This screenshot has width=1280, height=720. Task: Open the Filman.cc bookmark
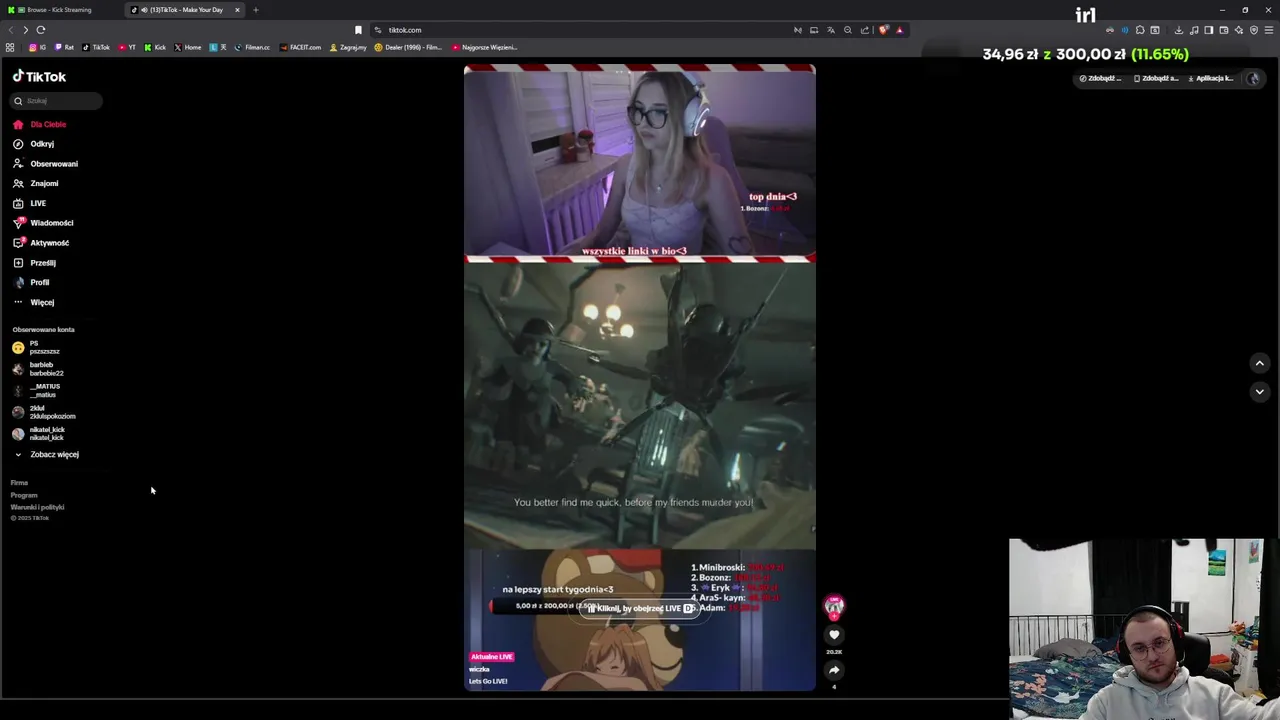click(252, 47)
